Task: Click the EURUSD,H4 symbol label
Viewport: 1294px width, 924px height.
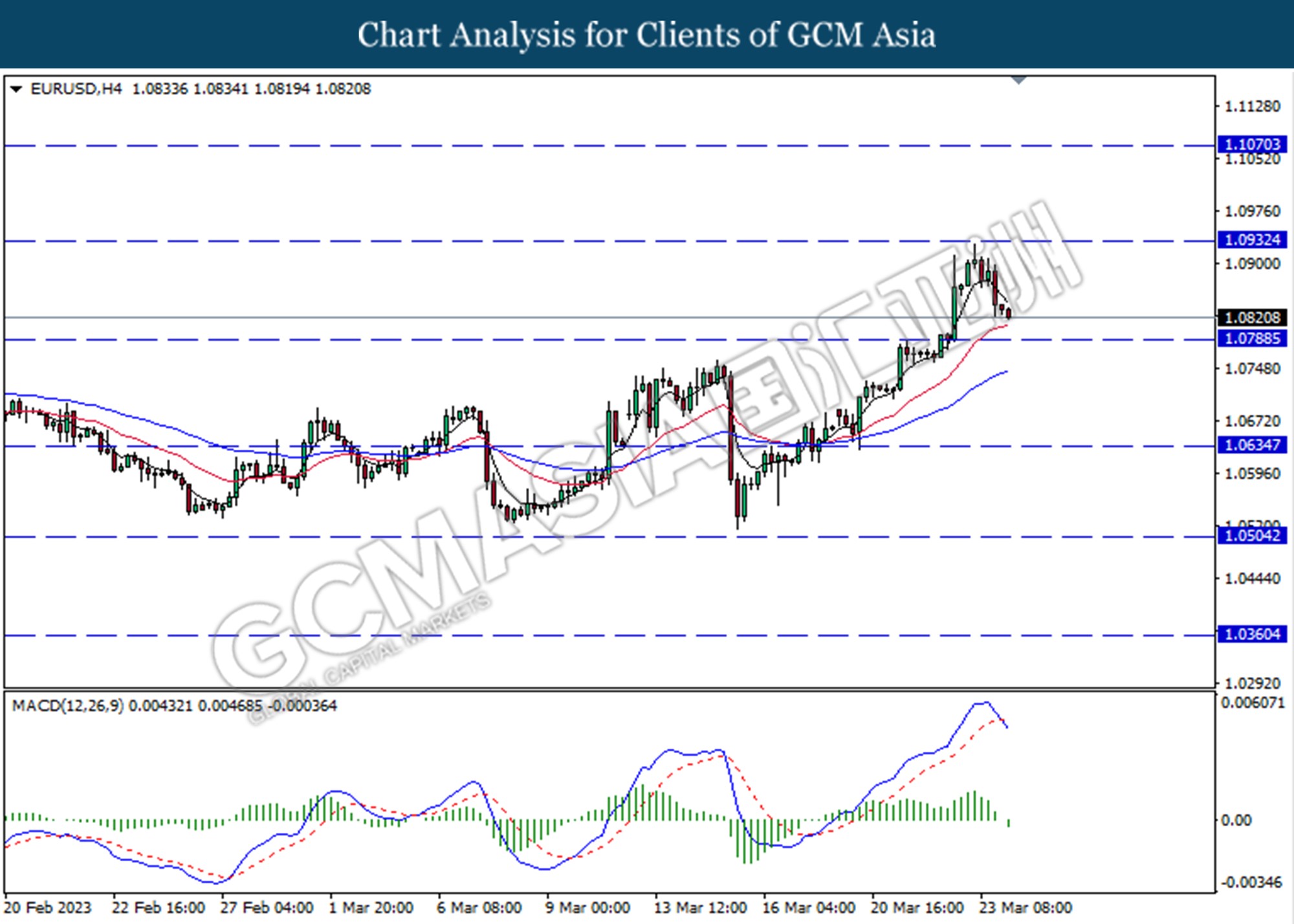Action: coord(76,89)
